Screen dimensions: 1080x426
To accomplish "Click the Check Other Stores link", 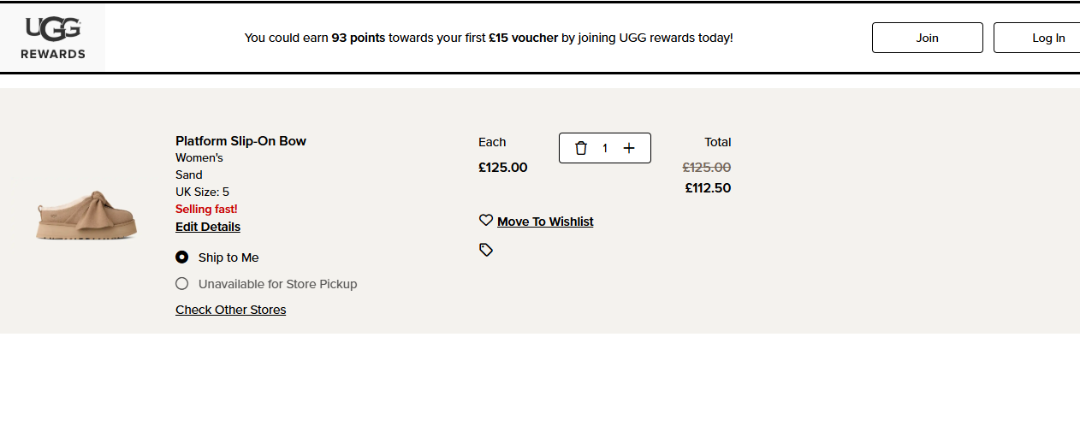I will (x=231, y=310).
